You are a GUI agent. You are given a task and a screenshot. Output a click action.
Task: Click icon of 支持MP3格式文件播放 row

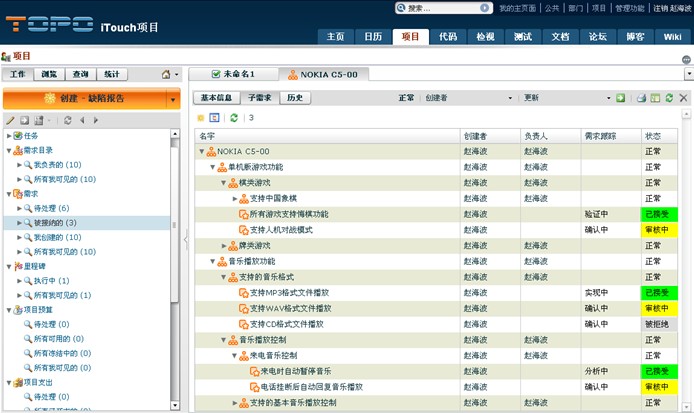243,293
